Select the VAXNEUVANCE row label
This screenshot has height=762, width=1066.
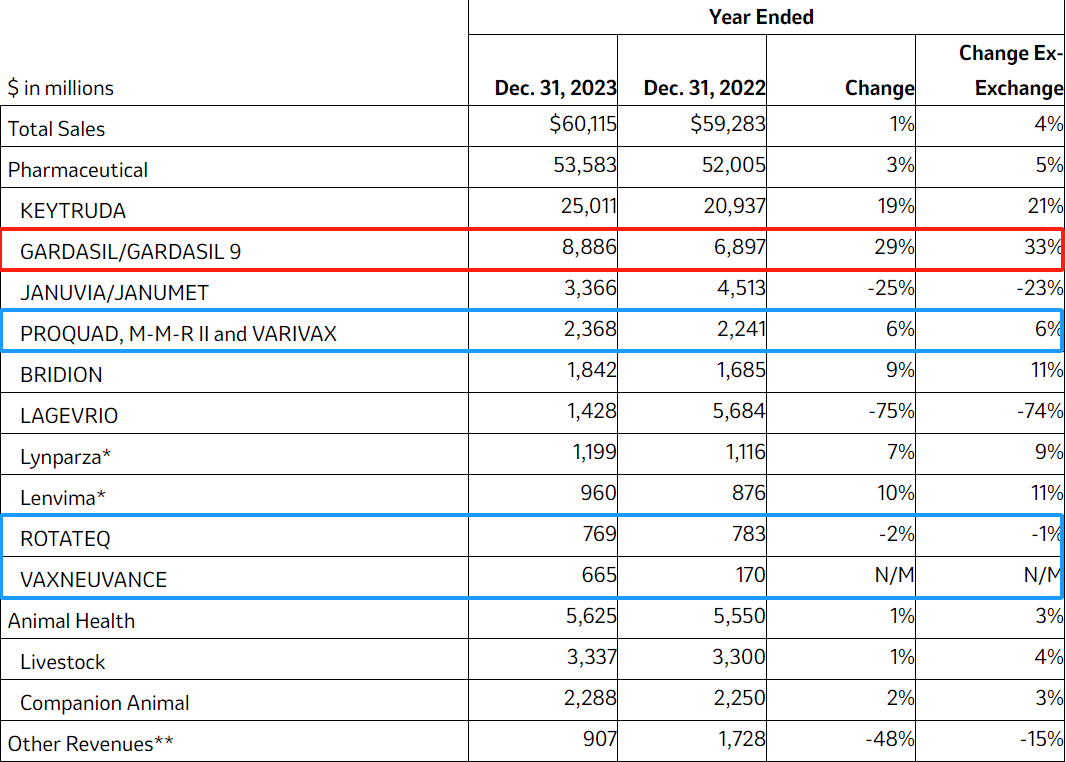coord(93,580)
